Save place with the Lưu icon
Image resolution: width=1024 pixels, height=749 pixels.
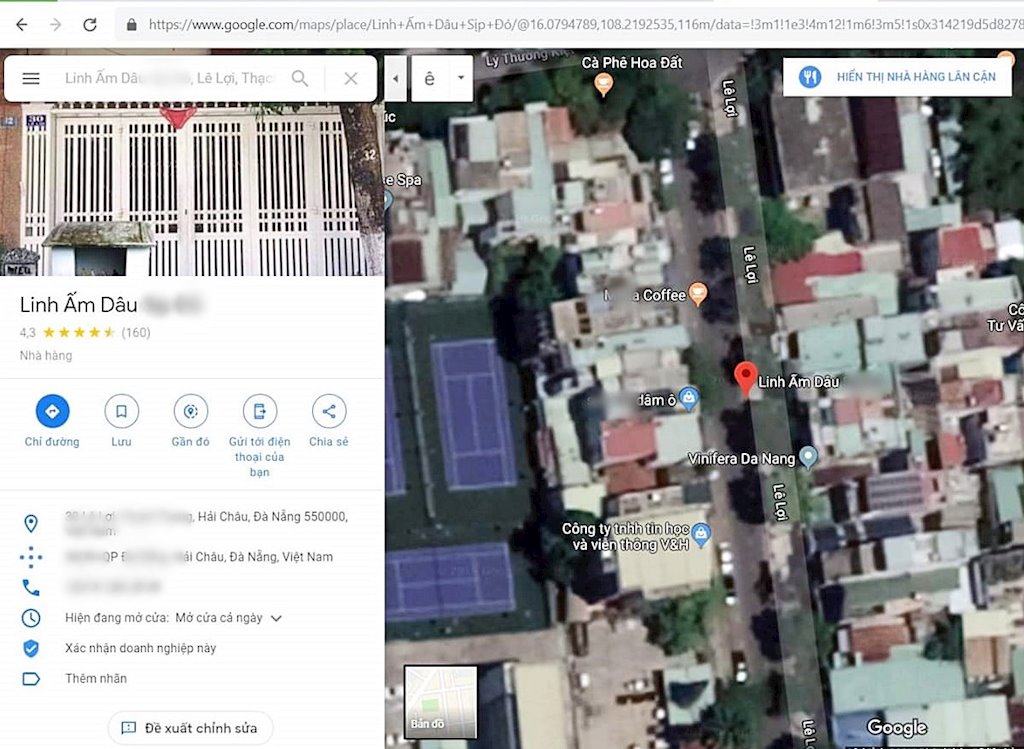tap(121, 411)
